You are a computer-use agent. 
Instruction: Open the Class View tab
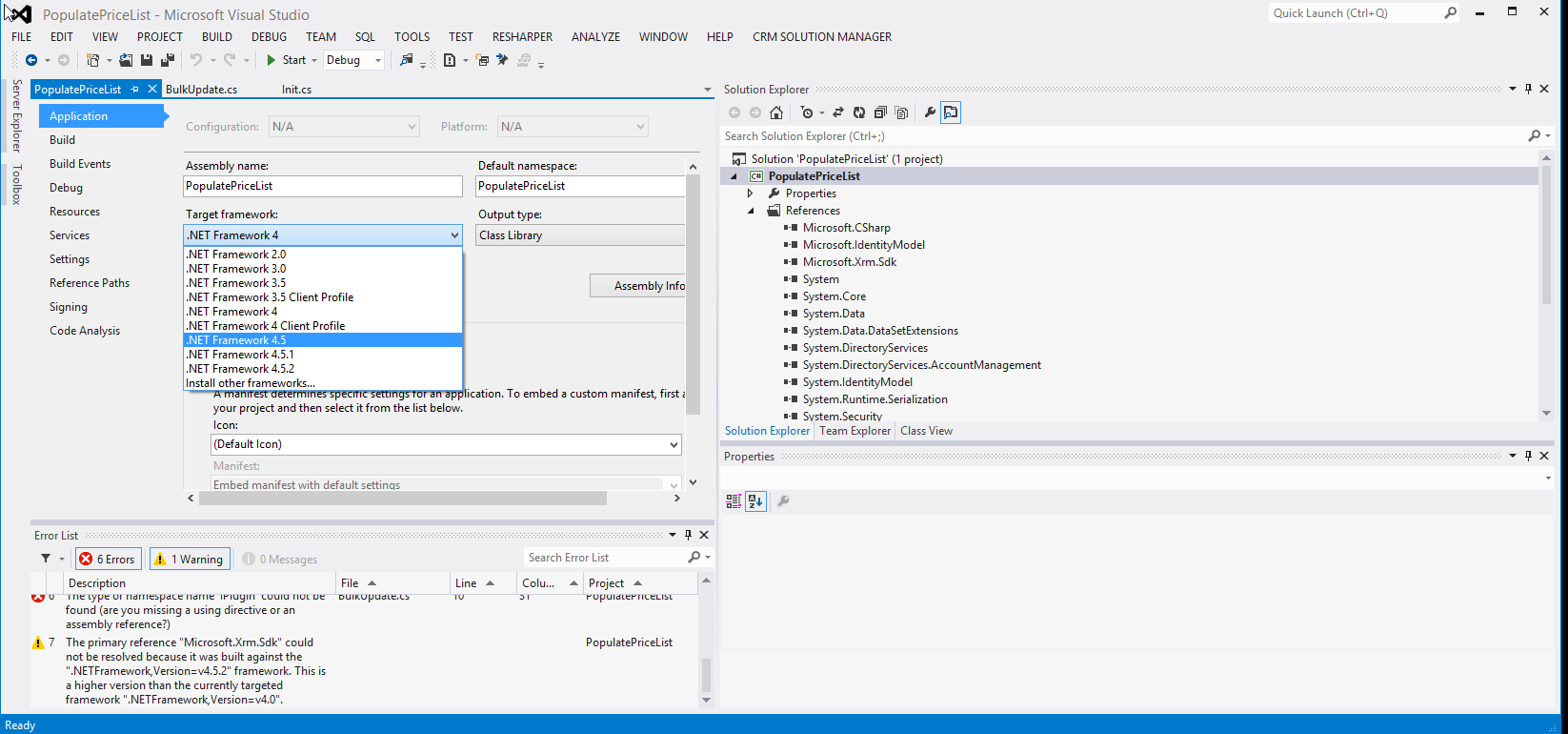coord(926,431)
